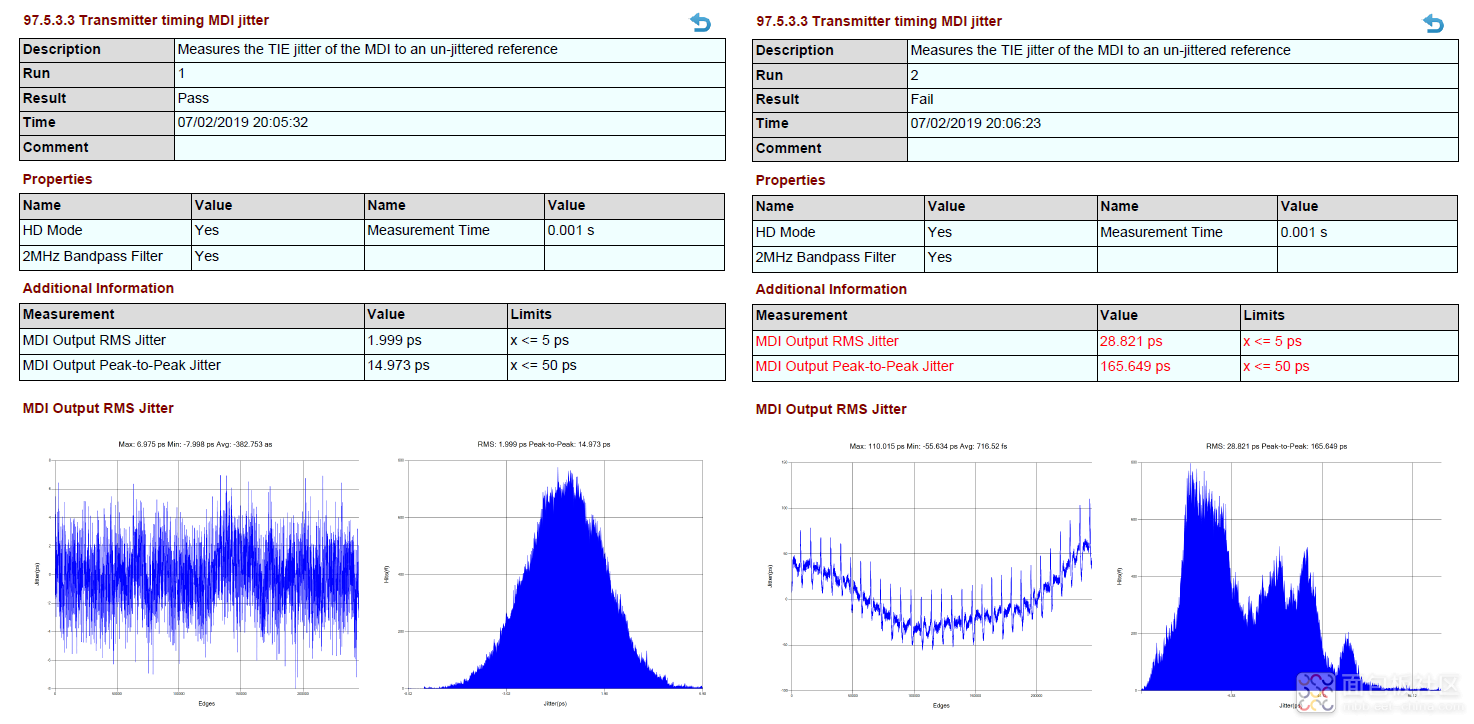Viewport: 1474px width, 724px height.
Task: Click the Run 1 report title '97.5.3.3 Transmitter timing MDI jitter'
Action: coord(146,20)
